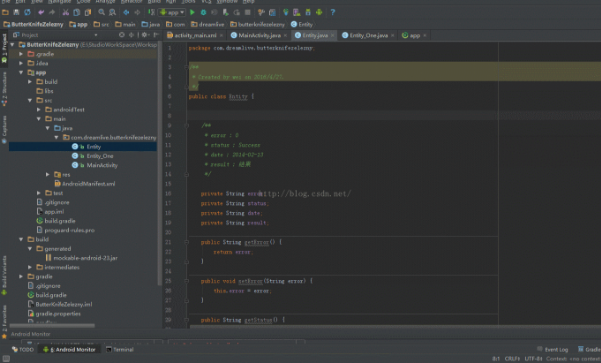Toggle the TODO tool window button
The image size is (601, 363).
click(23, 350)
